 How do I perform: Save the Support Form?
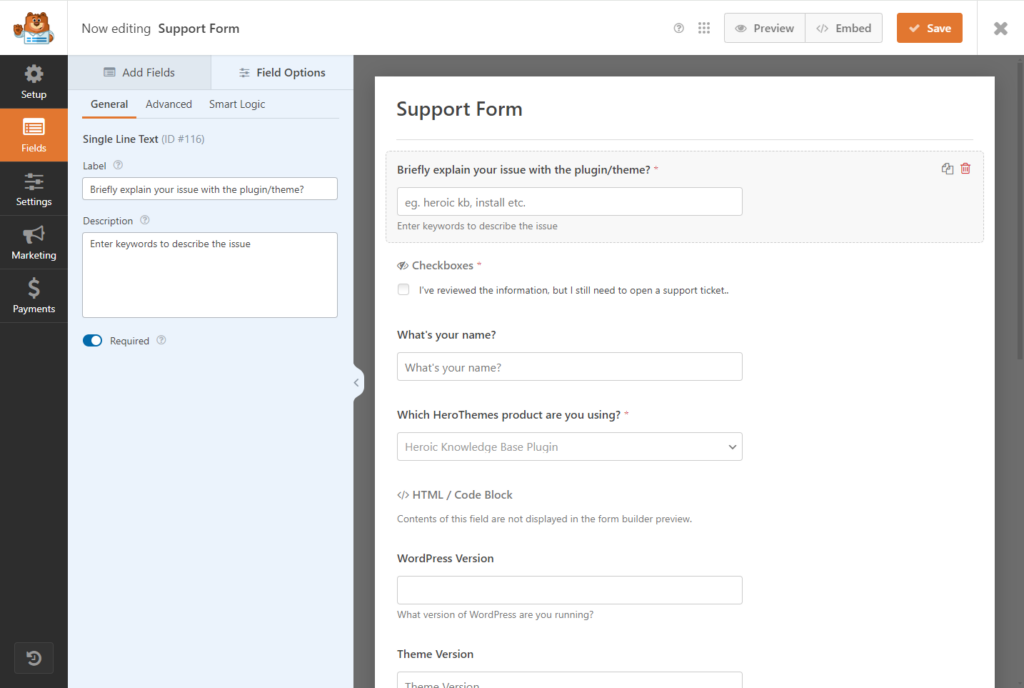929,27
